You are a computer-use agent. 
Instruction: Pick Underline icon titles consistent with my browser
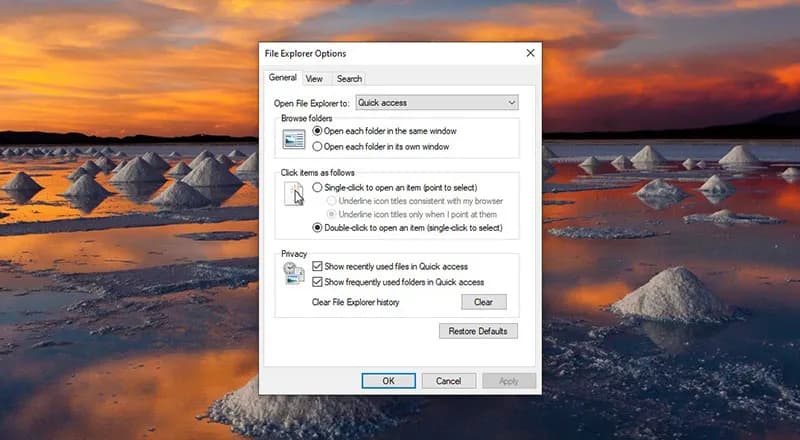point(332,200)
